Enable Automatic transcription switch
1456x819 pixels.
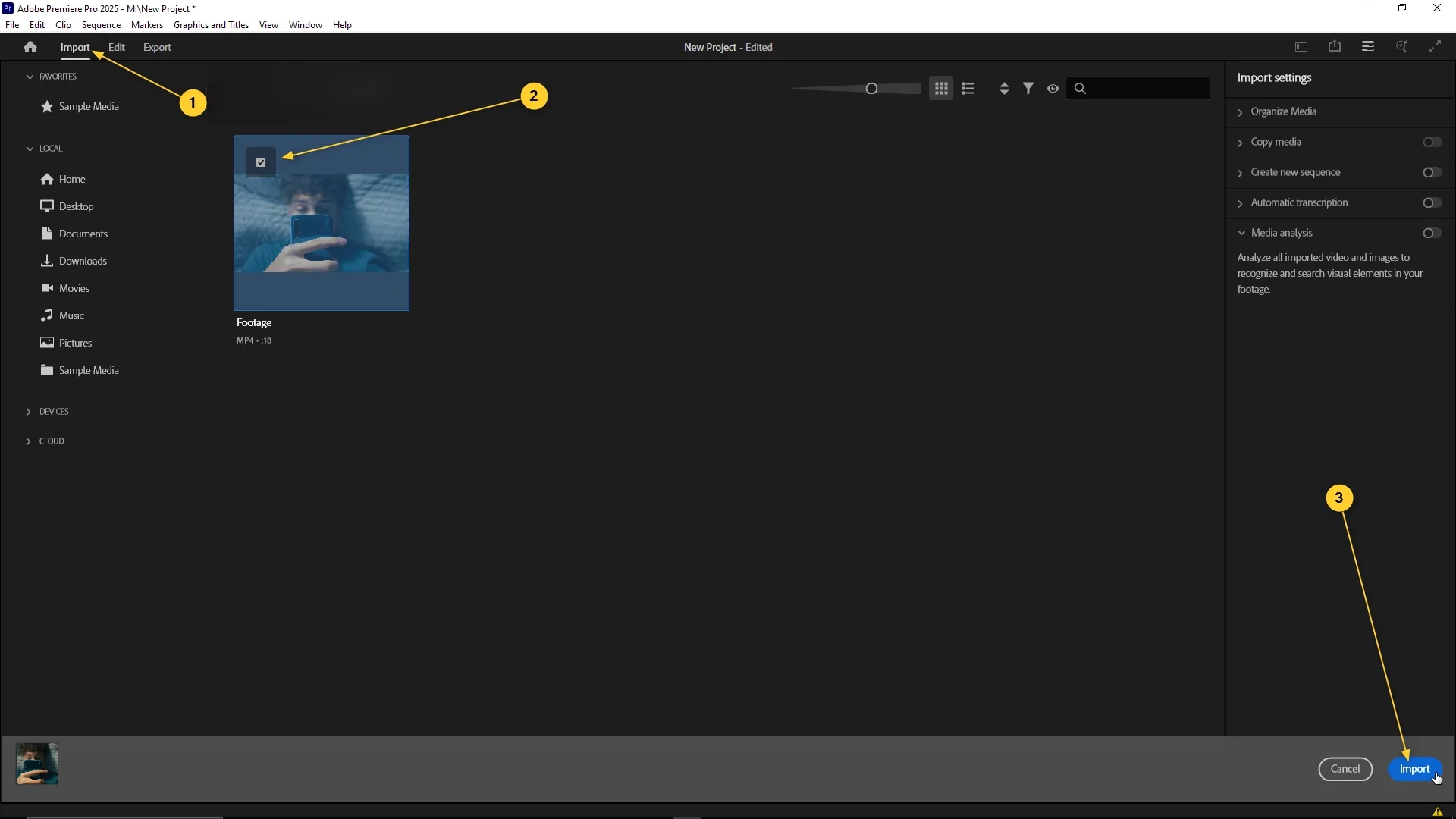point(1432,202)
